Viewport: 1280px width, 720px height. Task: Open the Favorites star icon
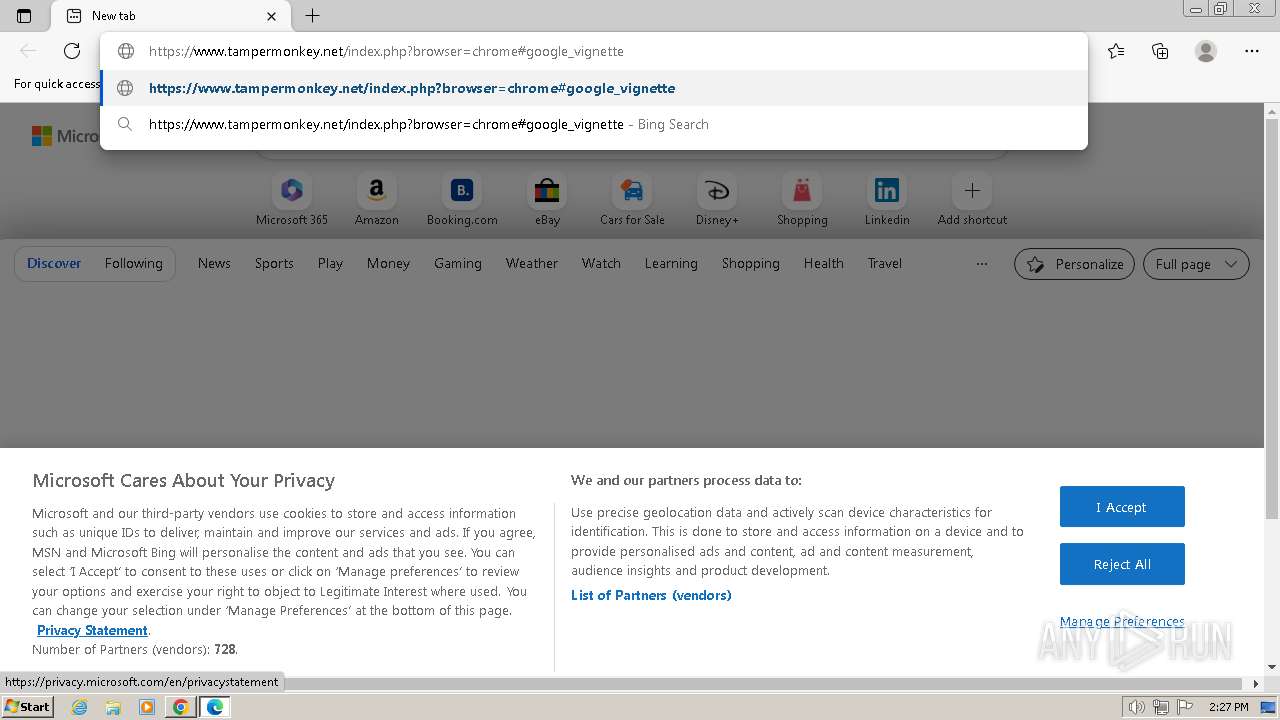[x=1116, y=51]
